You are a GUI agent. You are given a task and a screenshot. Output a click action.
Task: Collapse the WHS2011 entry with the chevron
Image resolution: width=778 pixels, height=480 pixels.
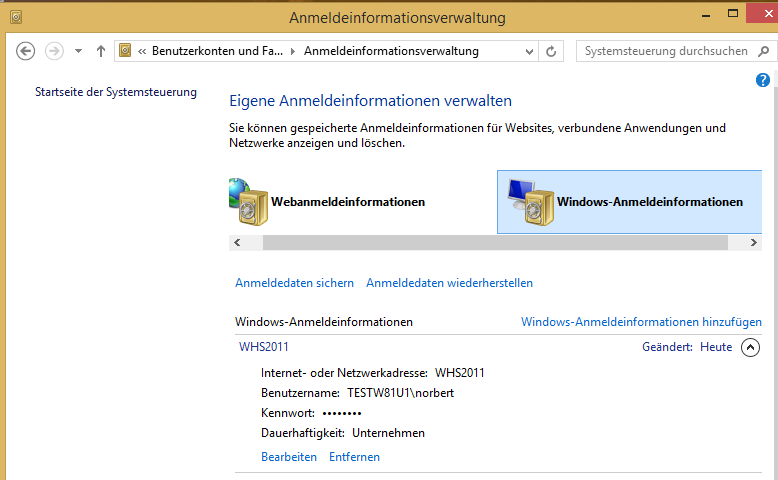750,347
